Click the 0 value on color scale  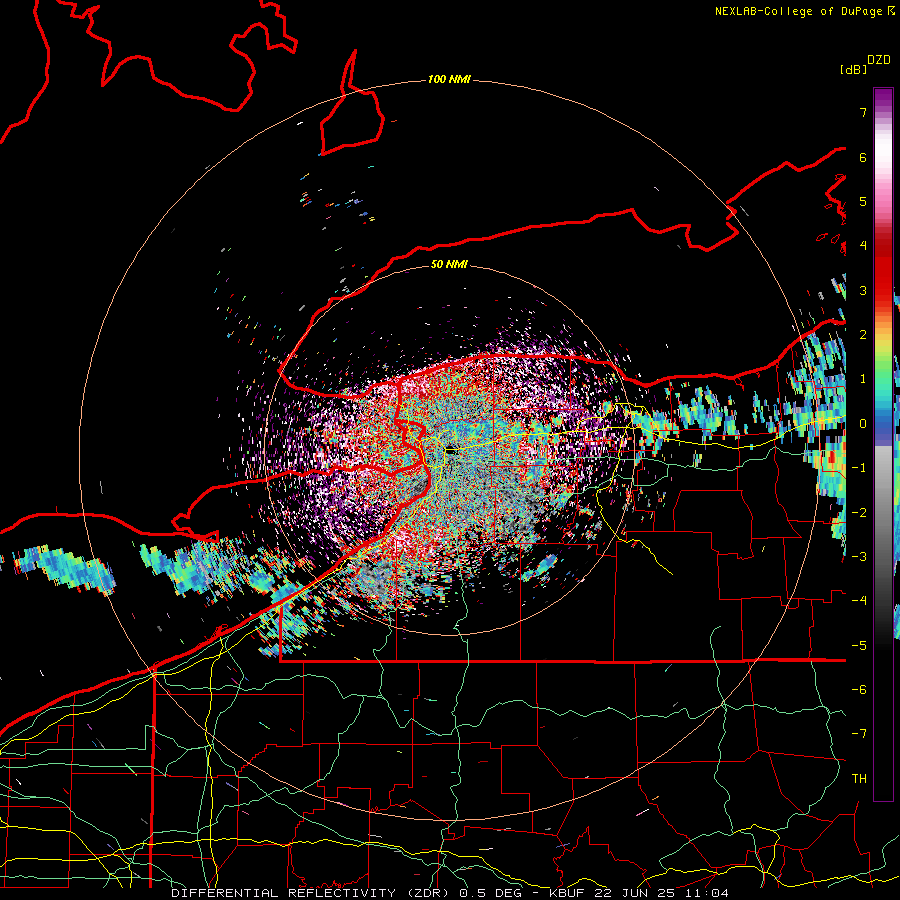tap(863, 424)
